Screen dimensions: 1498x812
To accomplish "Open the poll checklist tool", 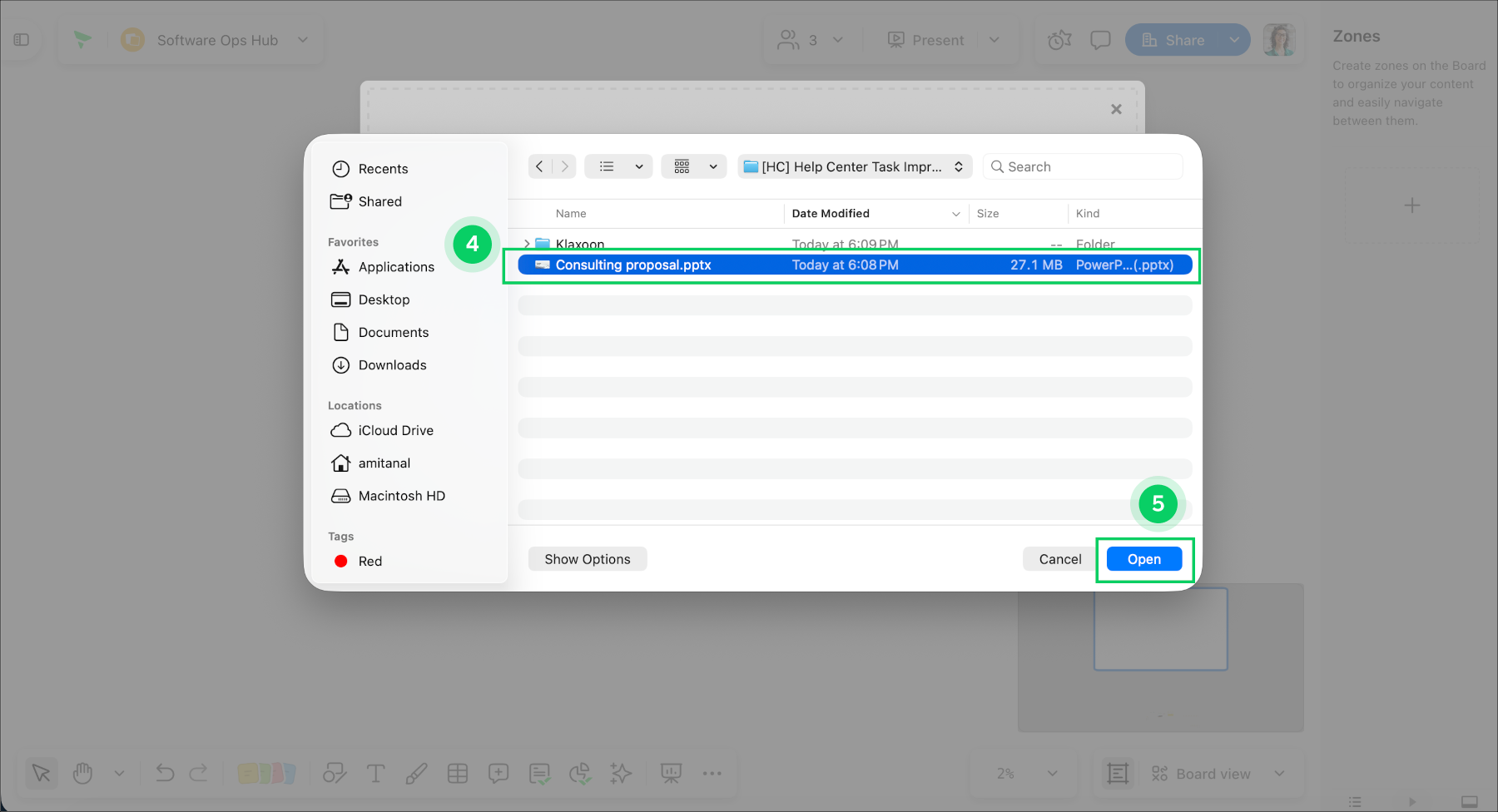I will click(x=539, y=774).
